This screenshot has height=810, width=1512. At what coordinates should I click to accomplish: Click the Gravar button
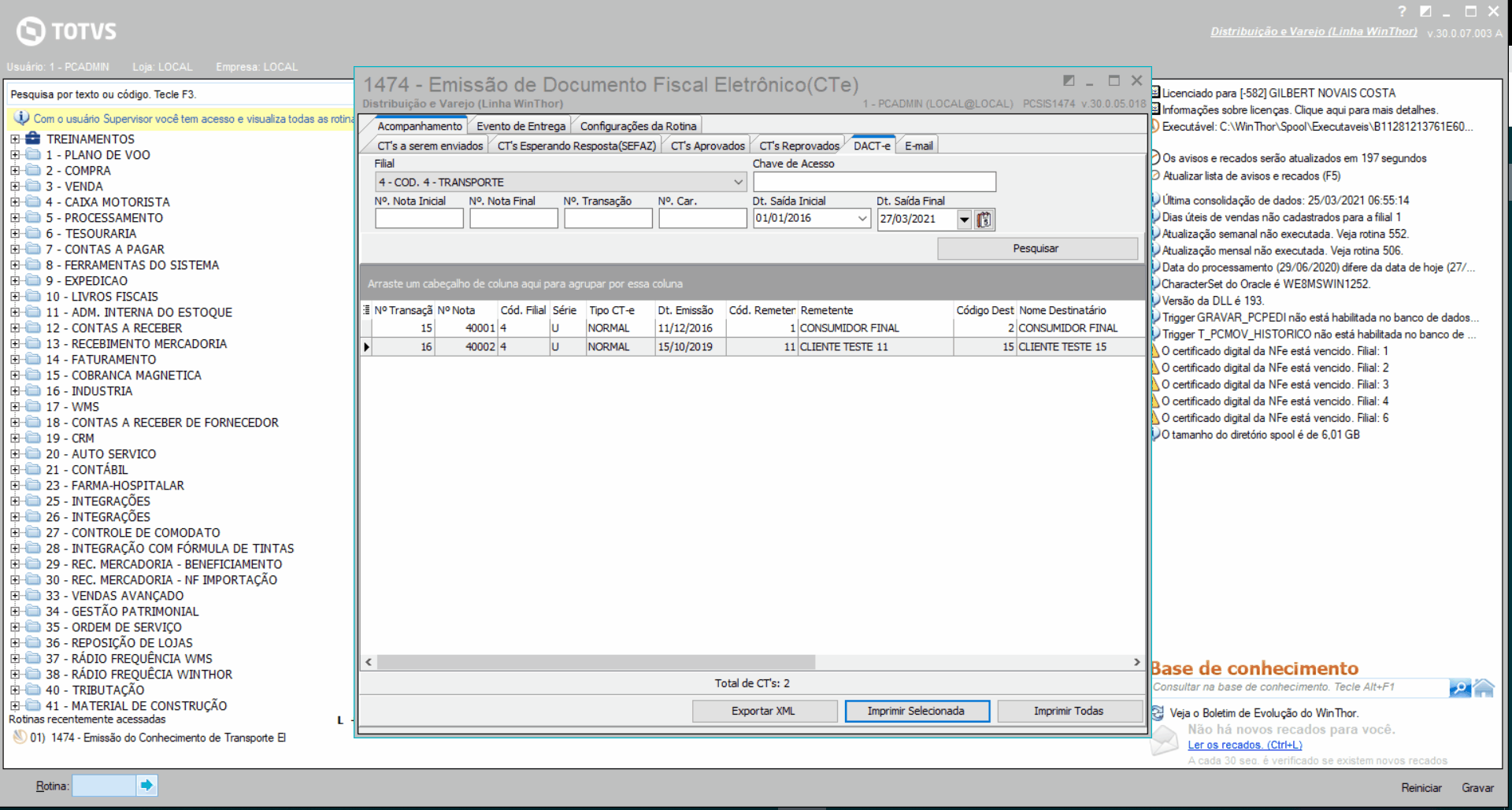click(1478, 787)
